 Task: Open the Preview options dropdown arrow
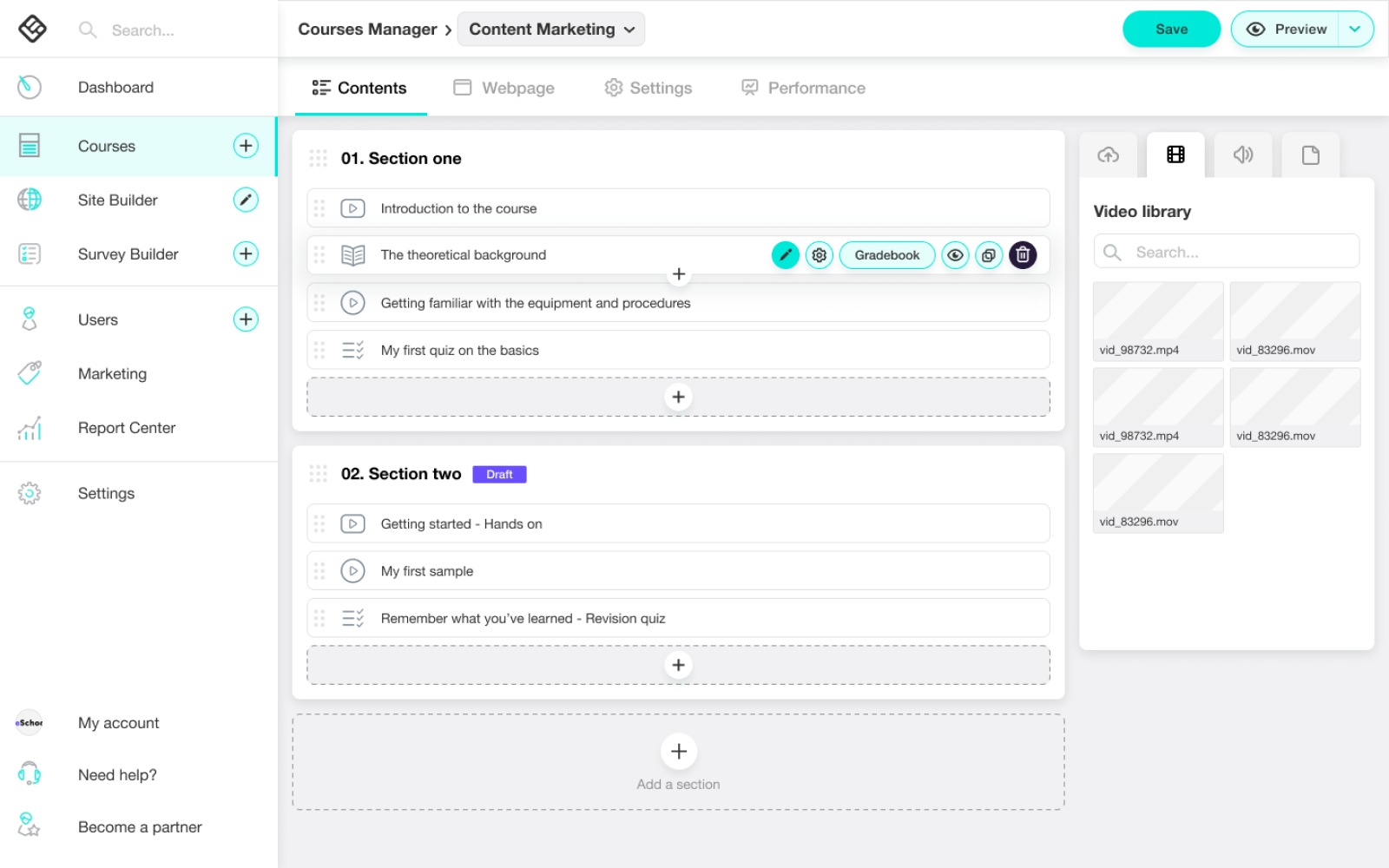pos(1354,30)
